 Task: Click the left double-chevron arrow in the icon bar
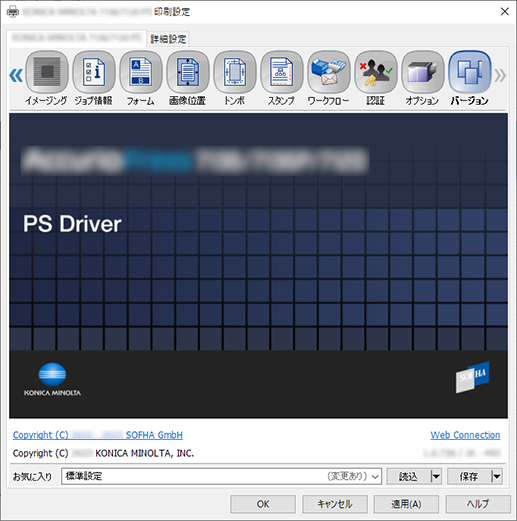pos(16,75)
